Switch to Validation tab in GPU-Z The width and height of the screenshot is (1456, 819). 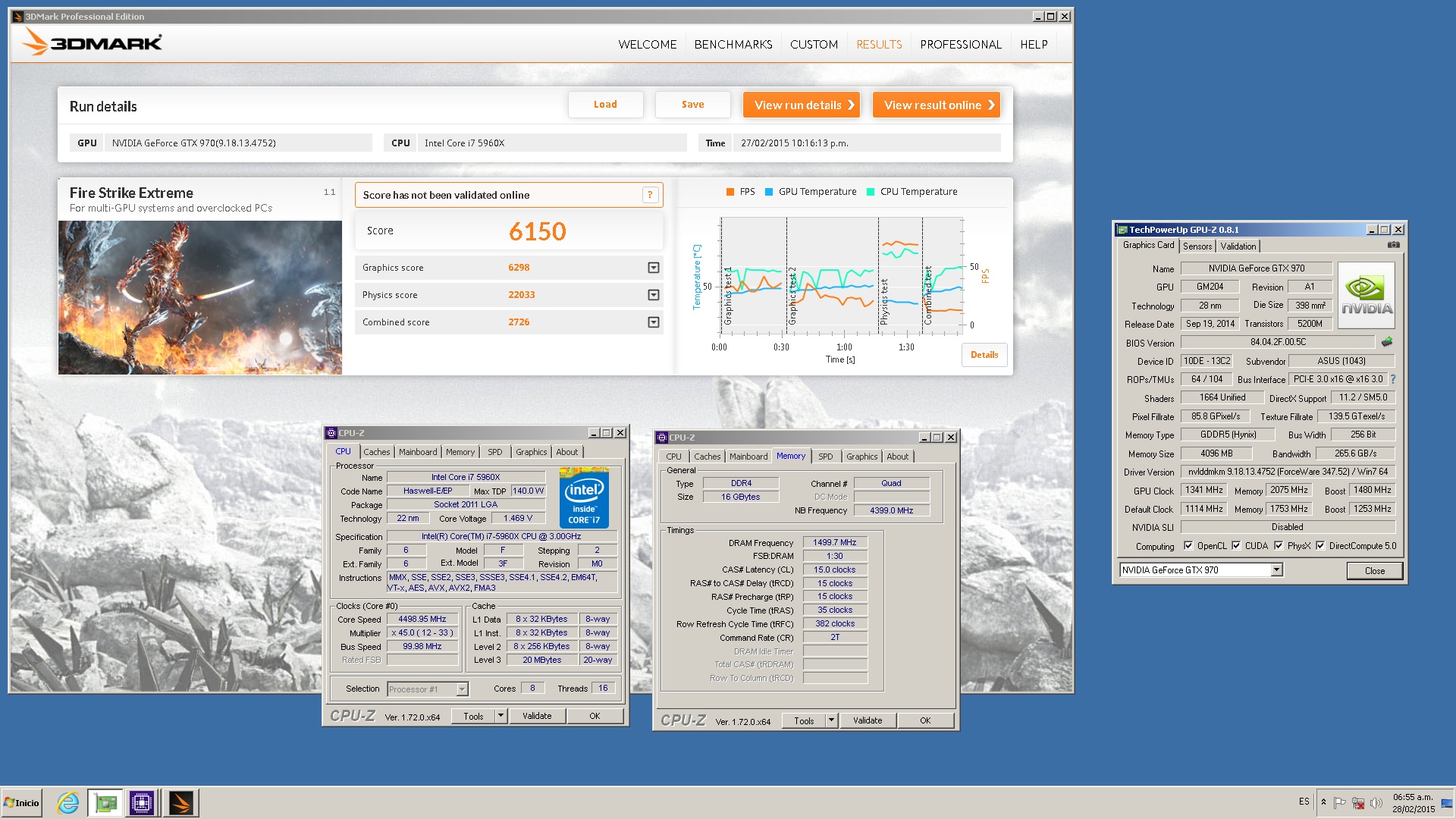coord(1238,246)
